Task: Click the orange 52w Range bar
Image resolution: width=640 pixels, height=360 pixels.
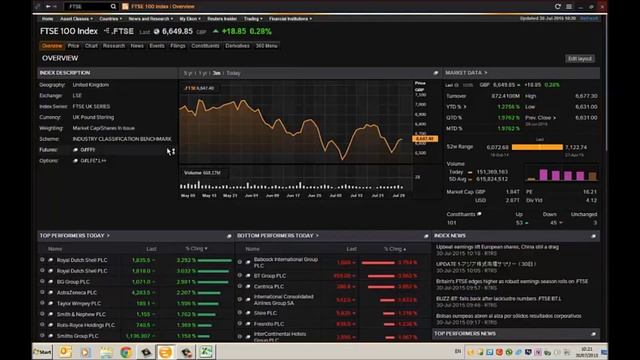Action: point(537,147)
